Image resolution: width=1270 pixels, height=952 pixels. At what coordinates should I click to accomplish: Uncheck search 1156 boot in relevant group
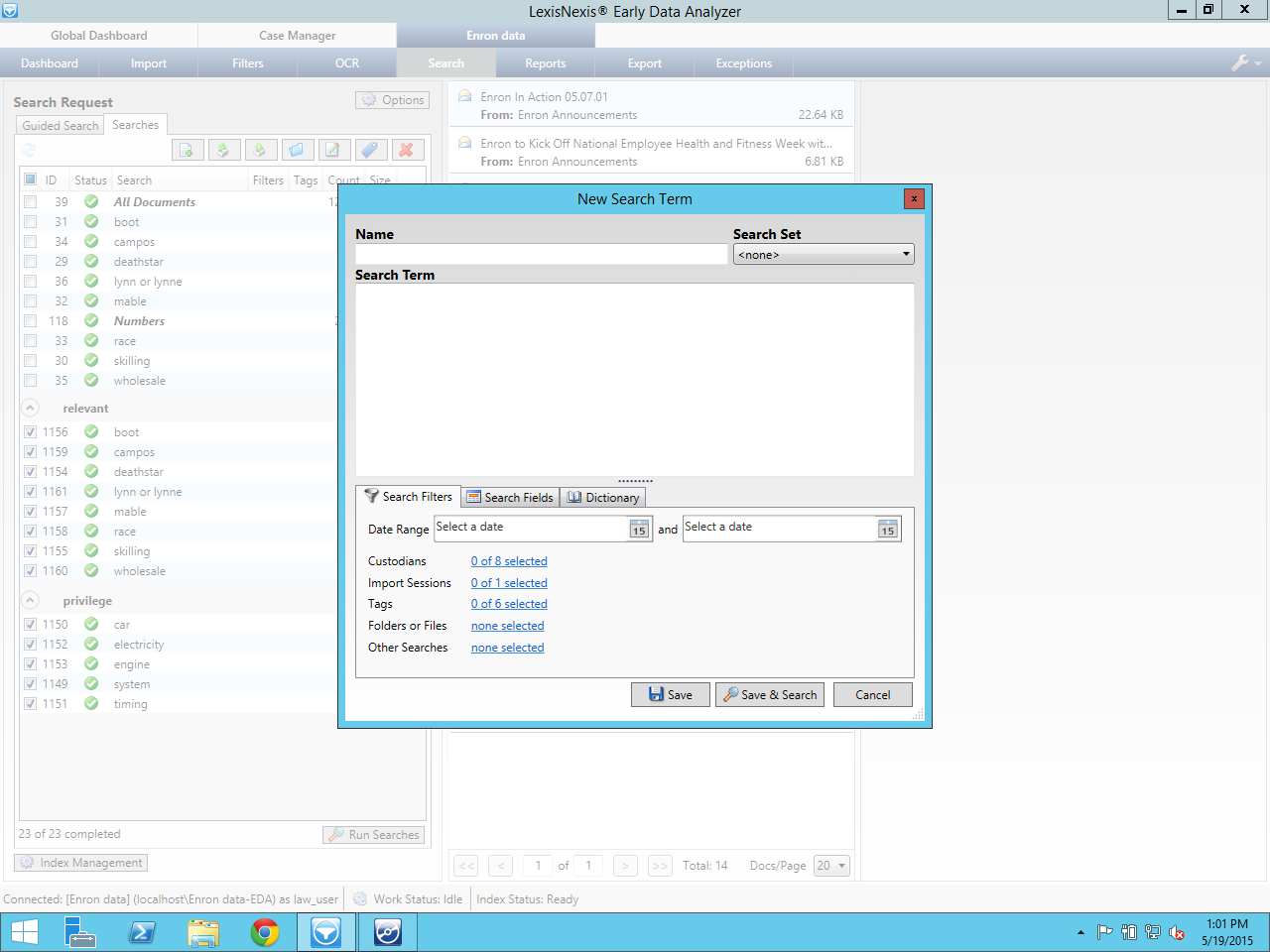31,432
